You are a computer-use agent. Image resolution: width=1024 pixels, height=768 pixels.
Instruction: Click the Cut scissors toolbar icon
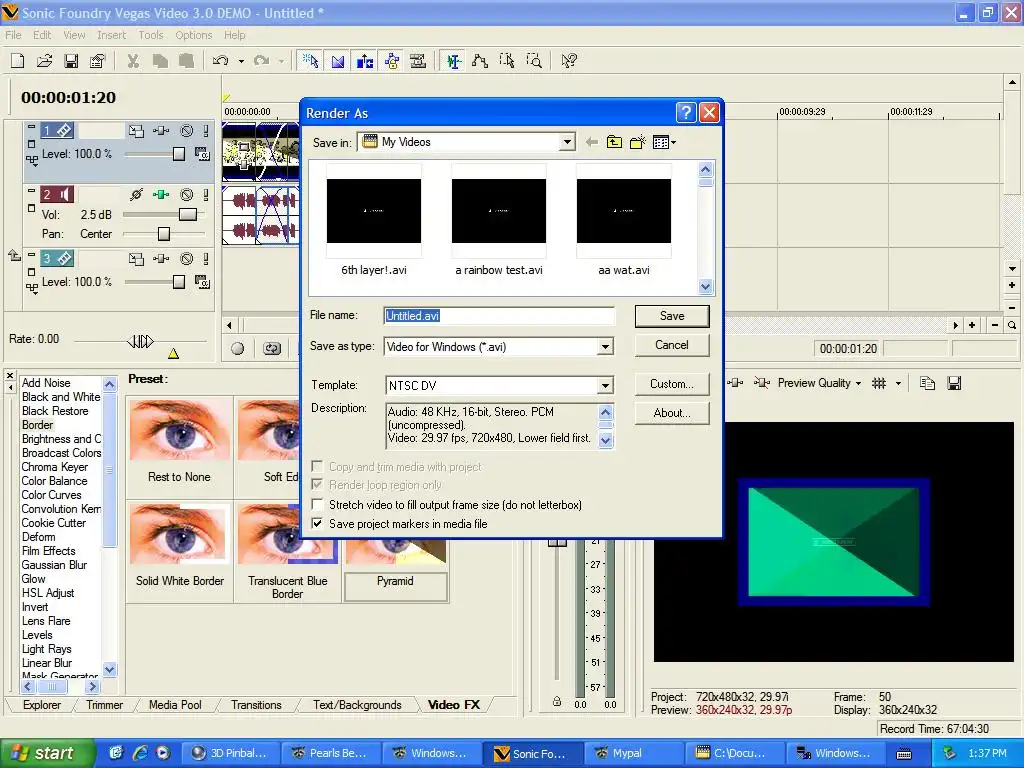coord(133,61)
